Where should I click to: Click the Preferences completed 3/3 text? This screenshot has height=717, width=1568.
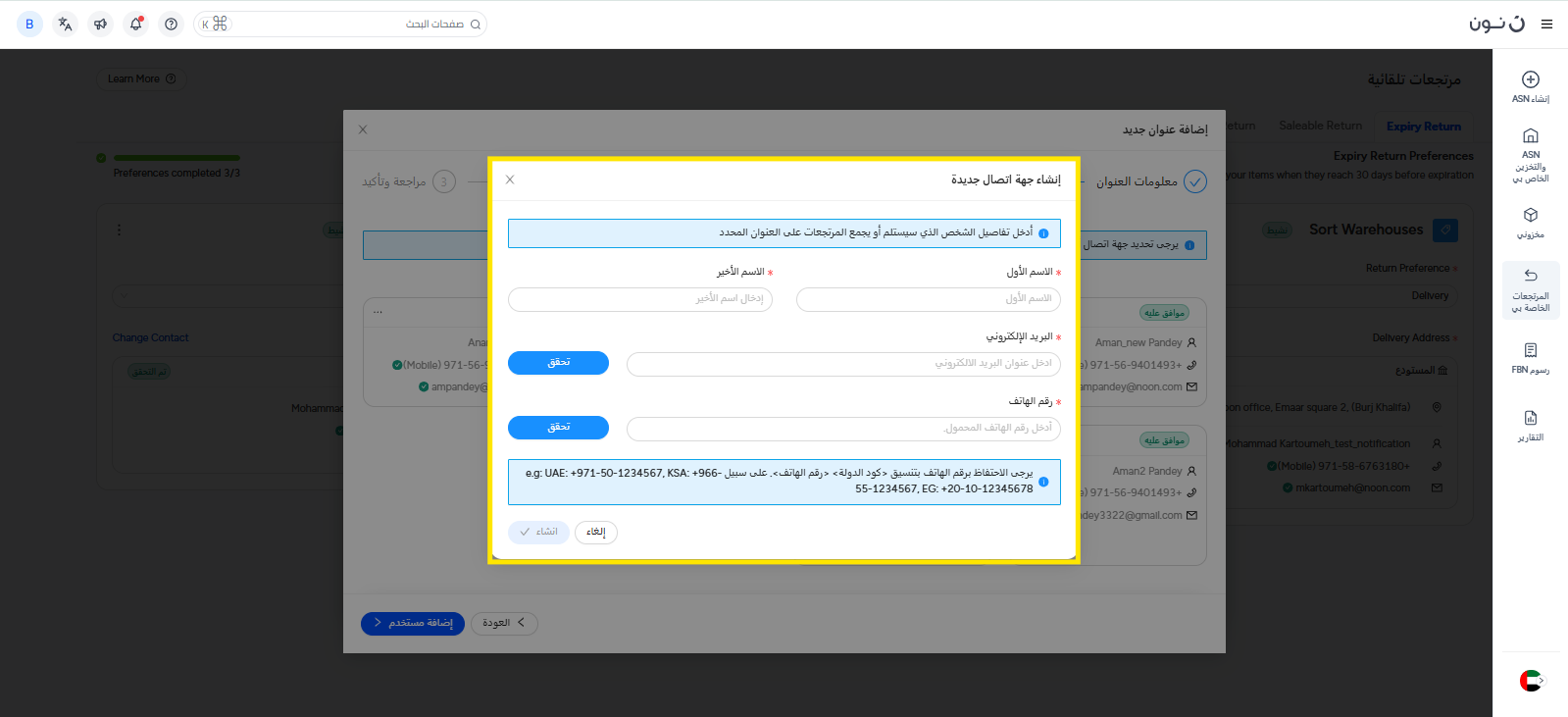tap(177, 174)
